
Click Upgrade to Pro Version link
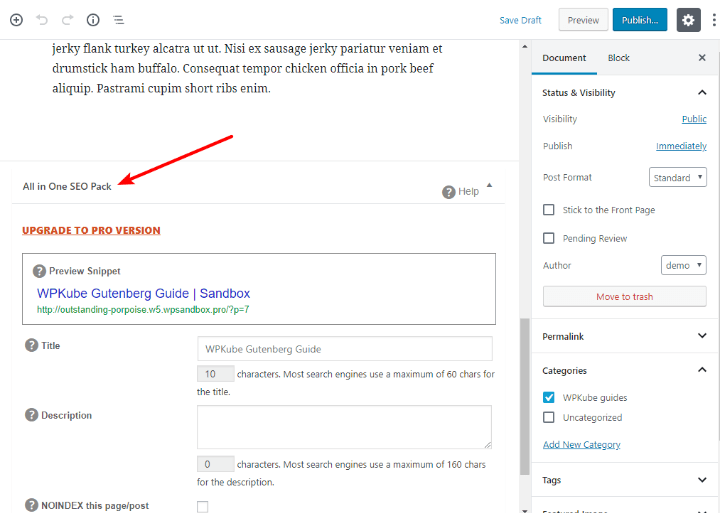point(91,231)
